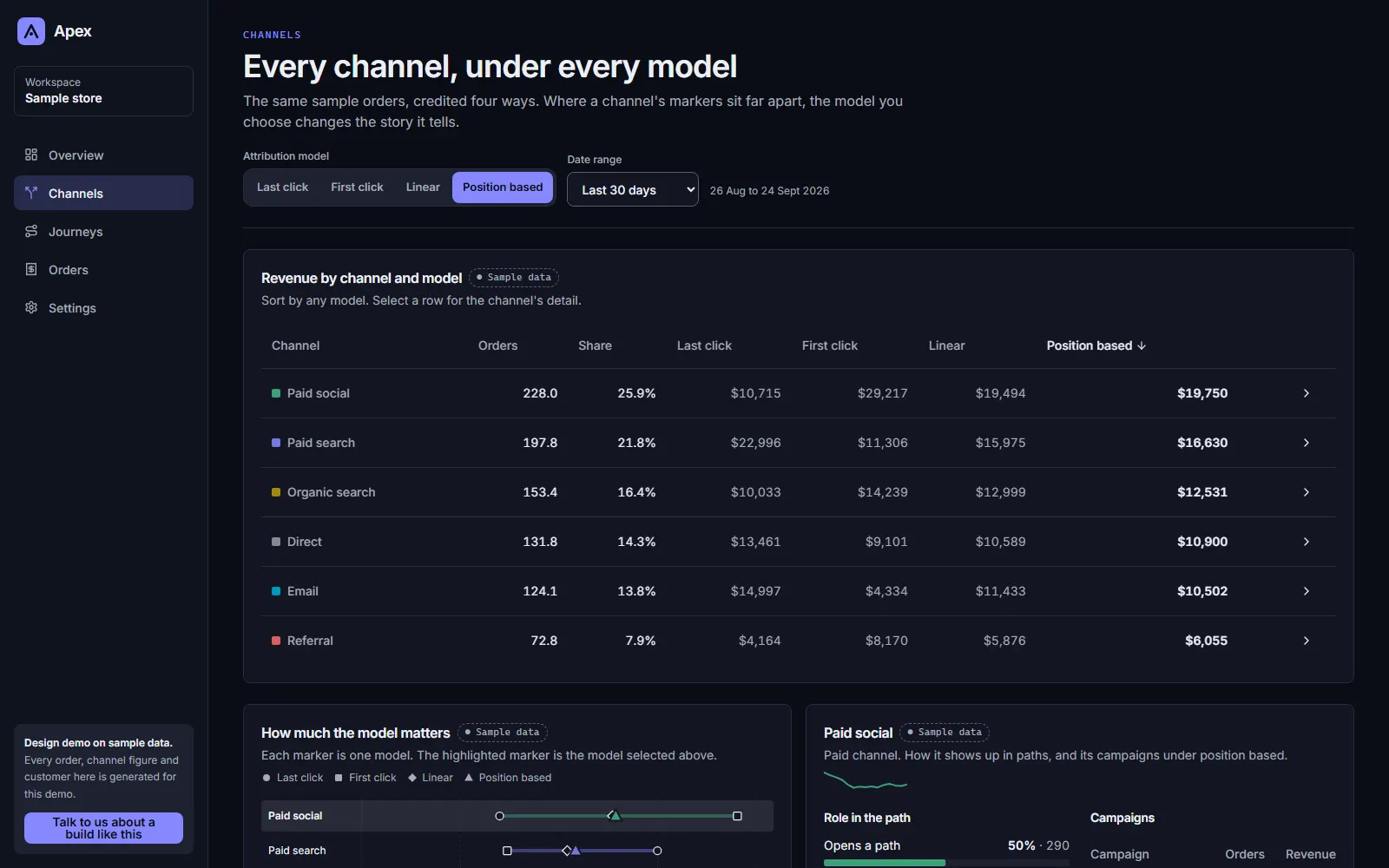Open the Last 30 days date range dropdown

[x=633, y=189]
